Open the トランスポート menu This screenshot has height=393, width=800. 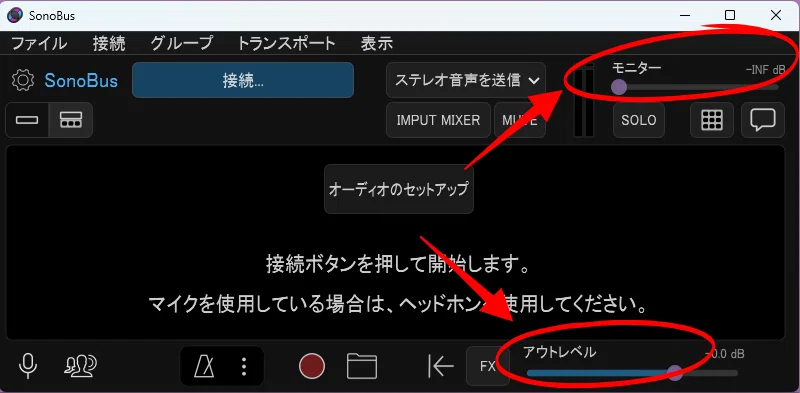[287, 43]
